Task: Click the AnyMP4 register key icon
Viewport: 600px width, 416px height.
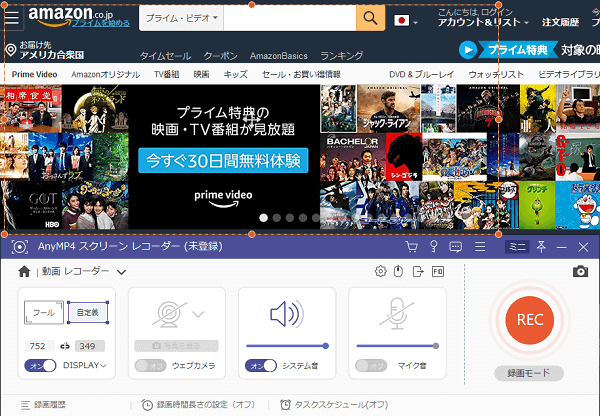Action: [434, 247]
